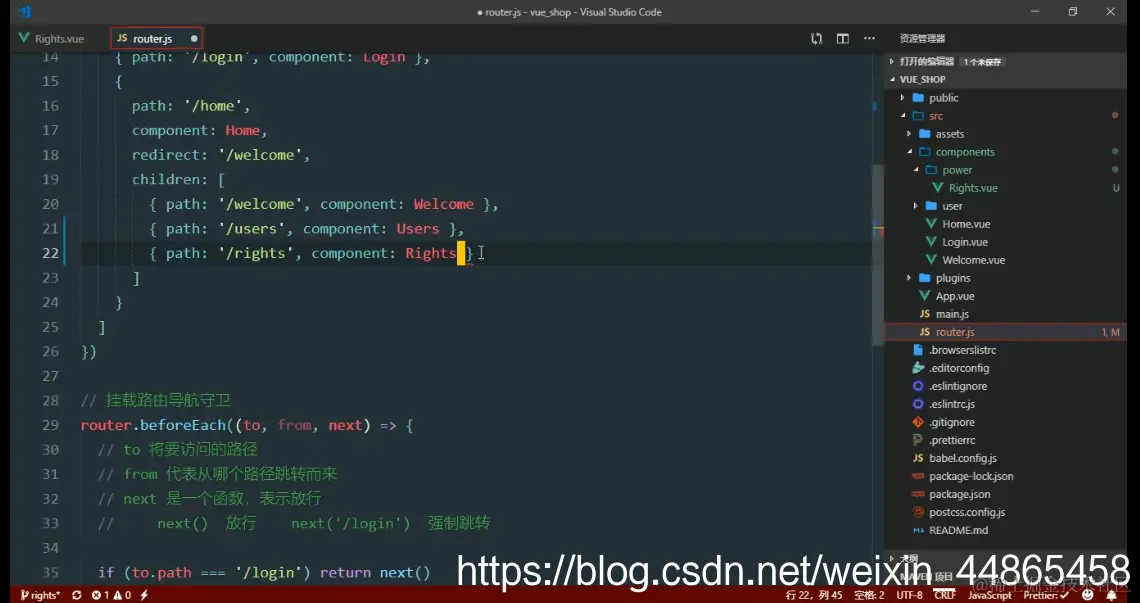Click the Vue icon beside App.vue
Image resolution: width=1140 pixels, height=603 pixels.
tap(924, 296)
